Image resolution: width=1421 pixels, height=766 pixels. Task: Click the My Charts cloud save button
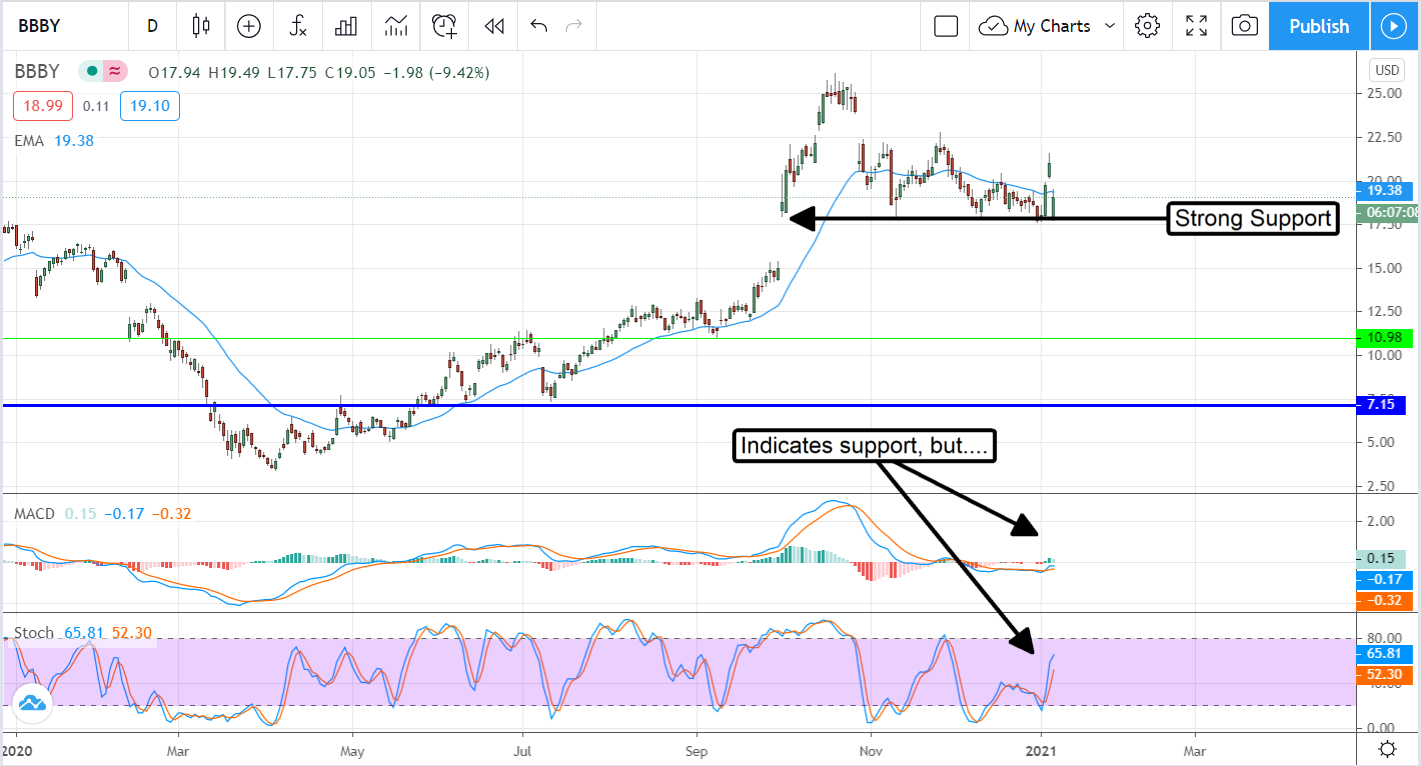tap(1035, 26)
